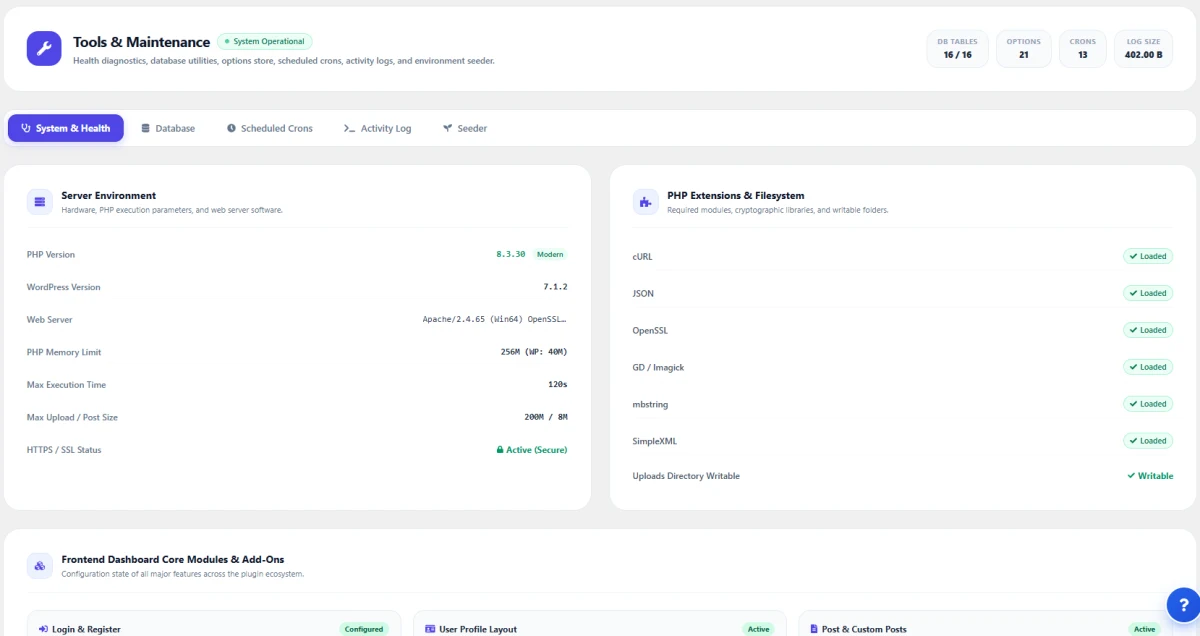Click the Loaded badge for SimpleXML
This screenshot has width=1200, height=636.
click(1148, 441)
